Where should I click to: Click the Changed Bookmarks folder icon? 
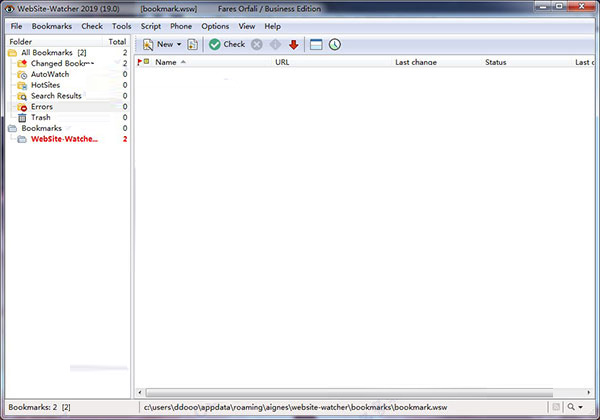coord(22,63)
